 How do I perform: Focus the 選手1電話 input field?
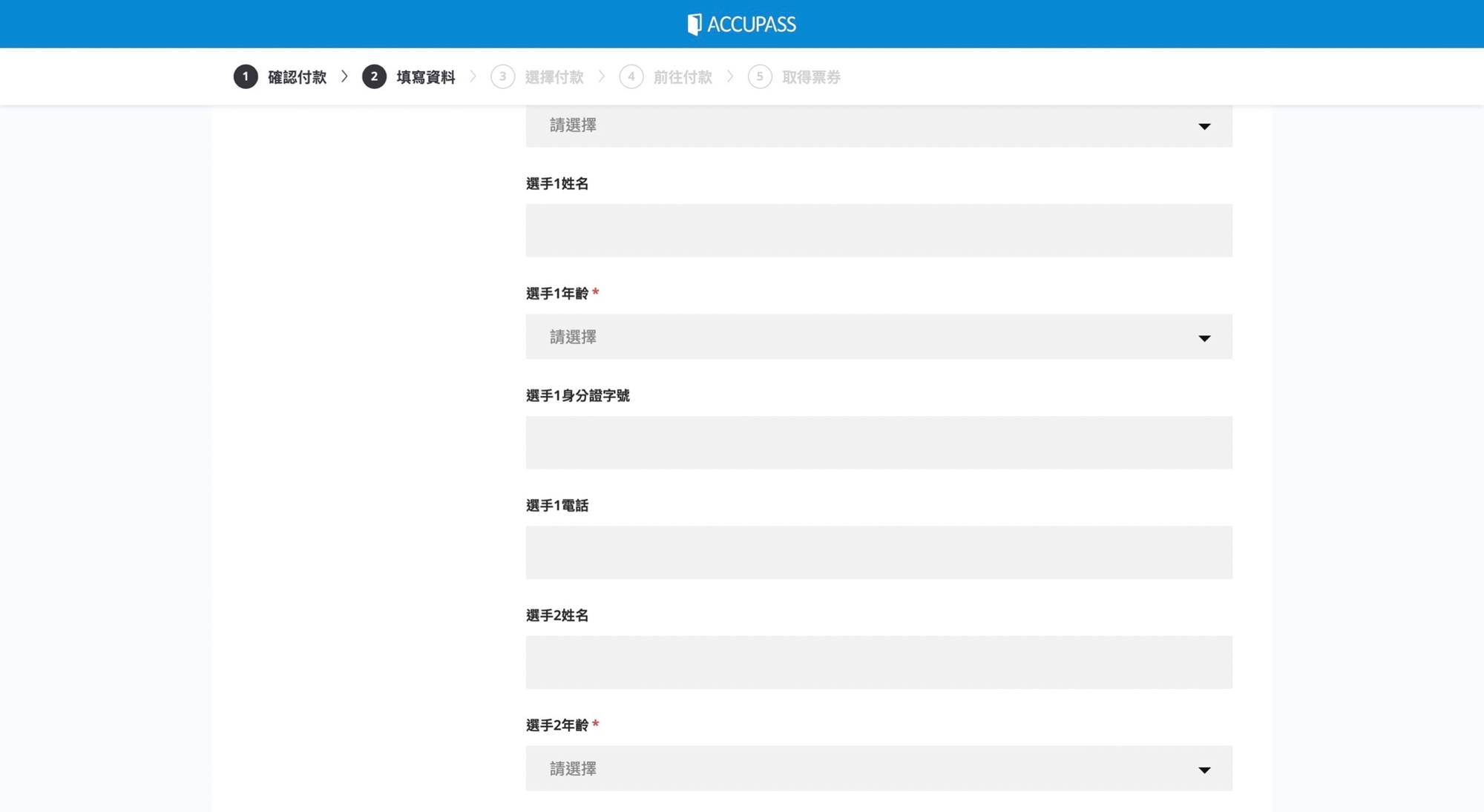[x=878, y=552]
